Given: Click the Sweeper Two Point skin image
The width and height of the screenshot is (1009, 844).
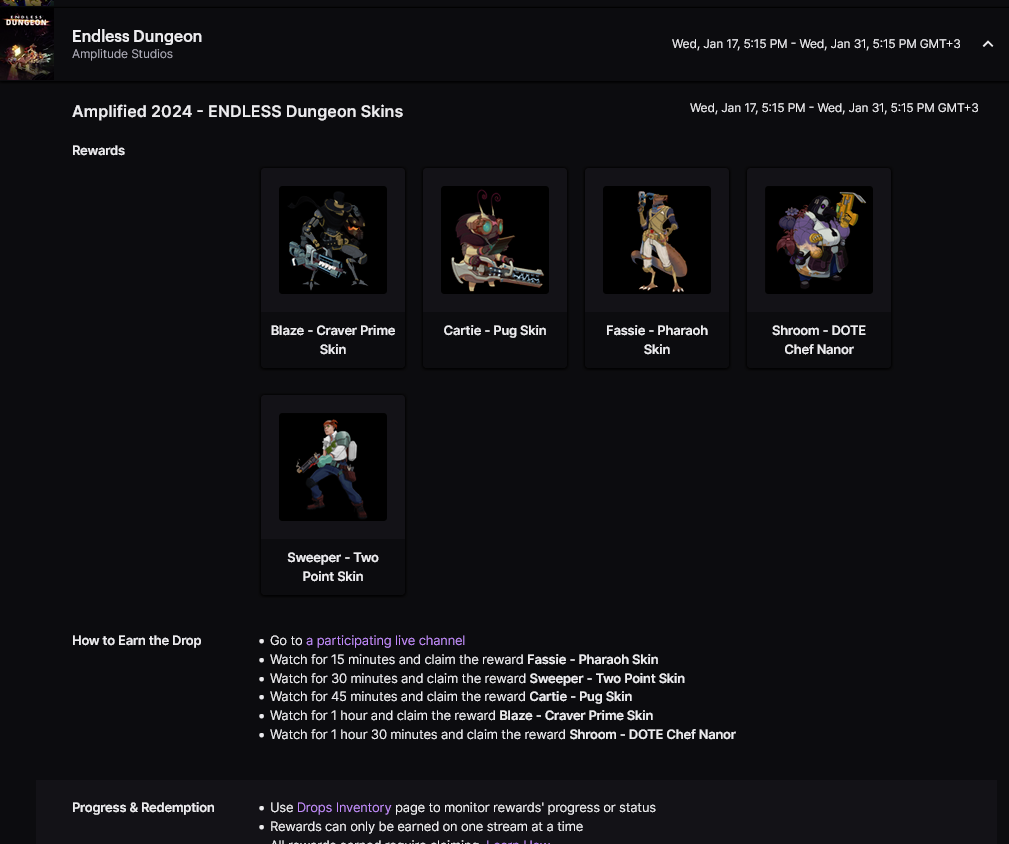Looking at the screenshot, I should point(333,467).
